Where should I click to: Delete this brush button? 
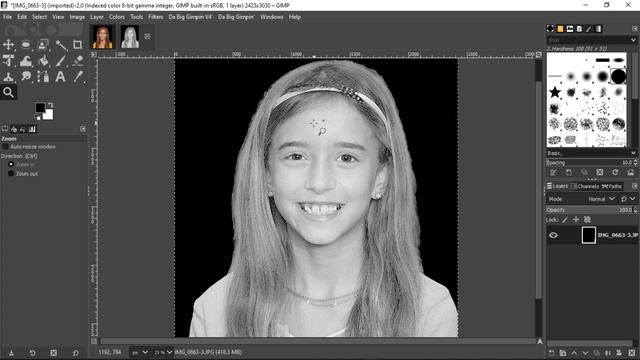tap(600, 173)
